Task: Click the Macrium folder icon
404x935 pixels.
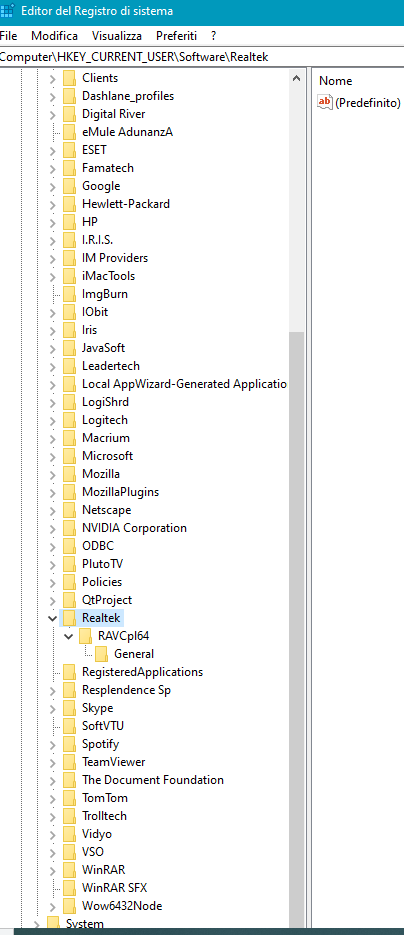Action: pyautogui.click(x=70, y=438)
